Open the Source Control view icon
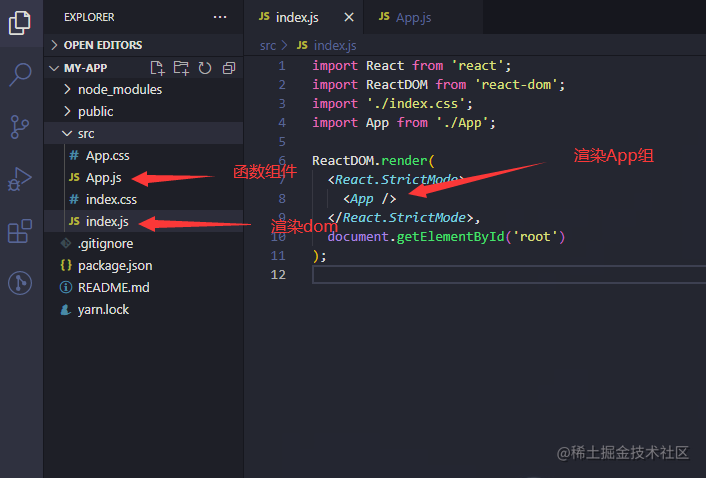Viewport: 706px width, 478px height. tap(20, 127)
